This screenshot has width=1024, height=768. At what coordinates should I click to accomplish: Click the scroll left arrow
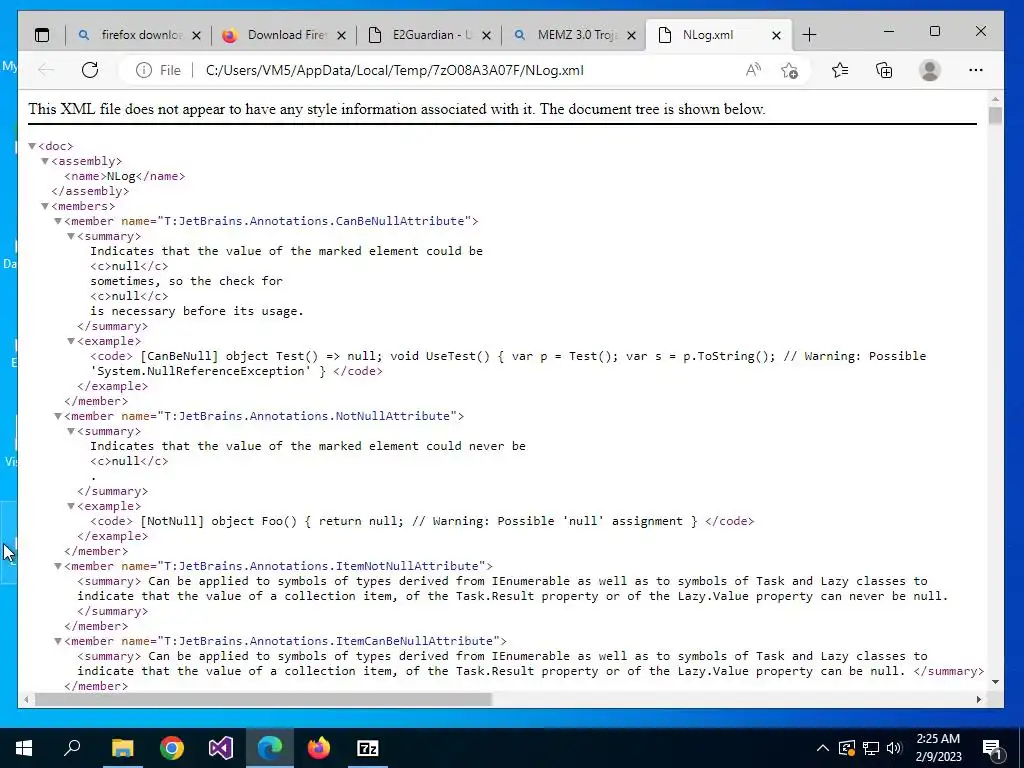click(26, 699)
